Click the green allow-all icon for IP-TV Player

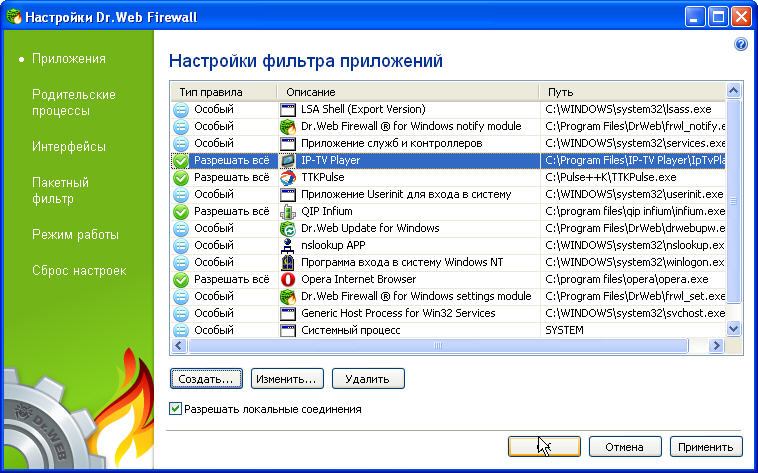(181, 161)
